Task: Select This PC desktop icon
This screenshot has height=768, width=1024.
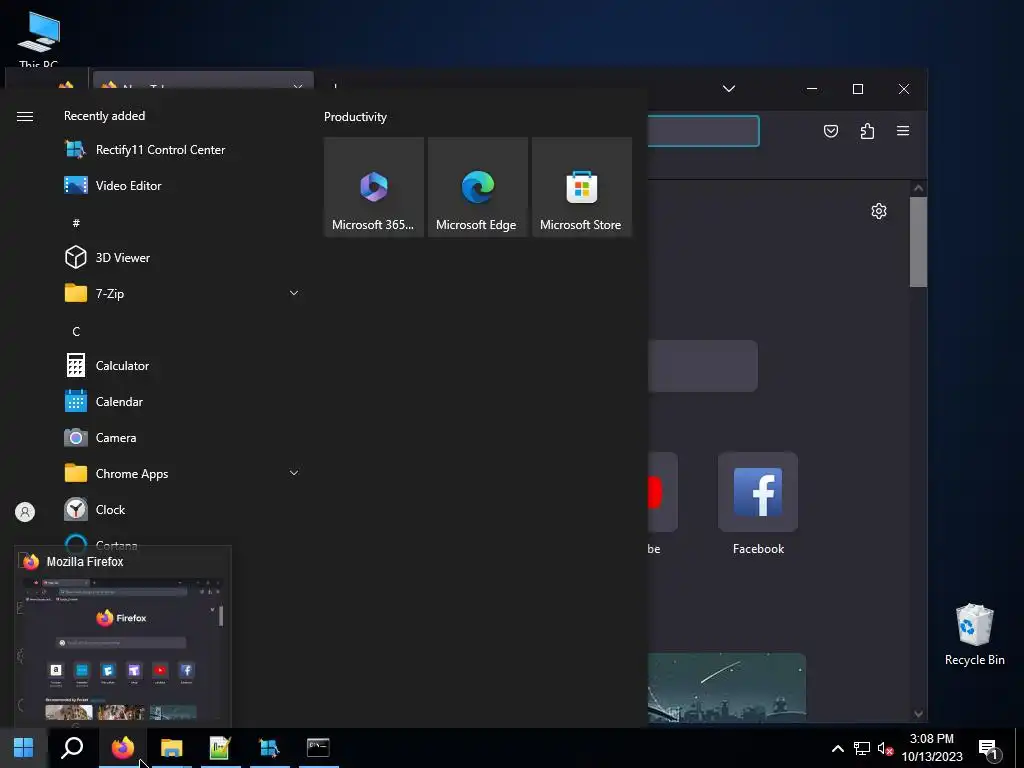Action: click(x=39, y=39)
